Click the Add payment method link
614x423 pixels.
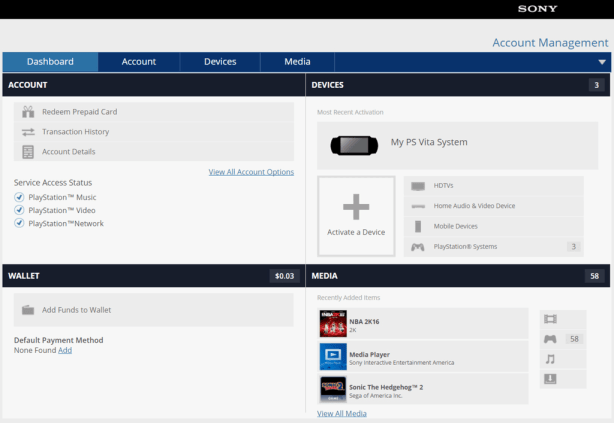coord(65,350)
